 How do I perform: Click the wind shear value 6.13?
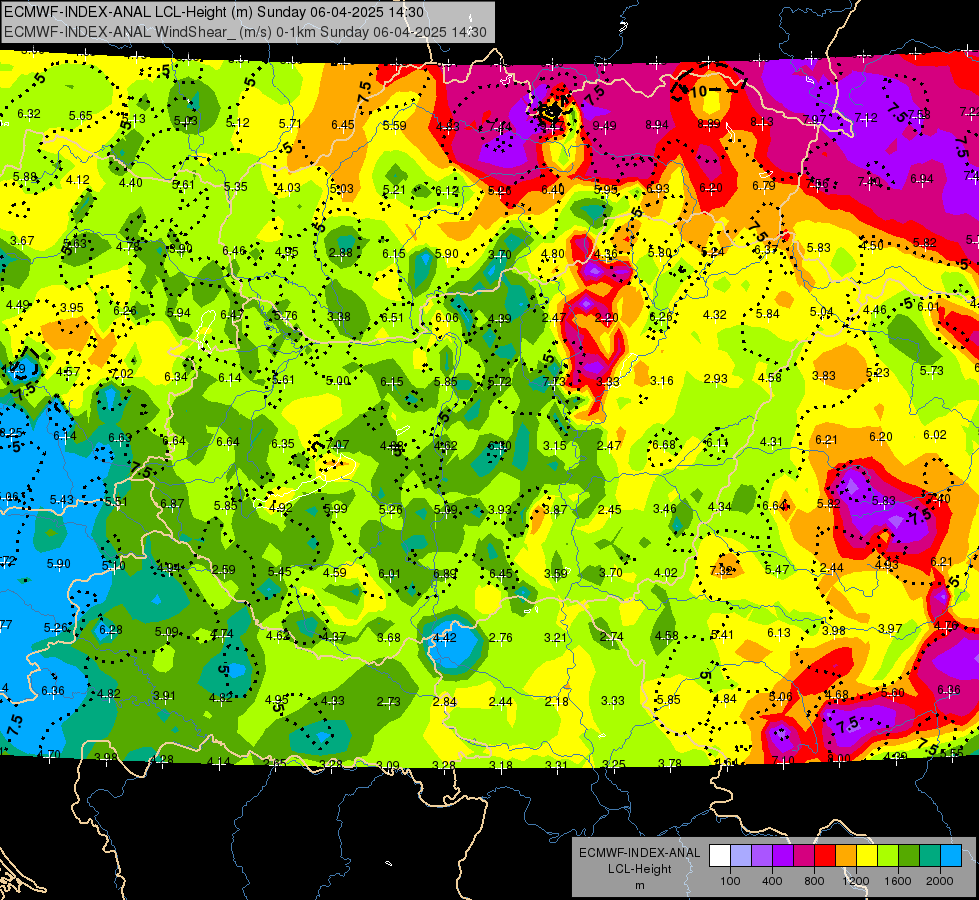(779, 633)
